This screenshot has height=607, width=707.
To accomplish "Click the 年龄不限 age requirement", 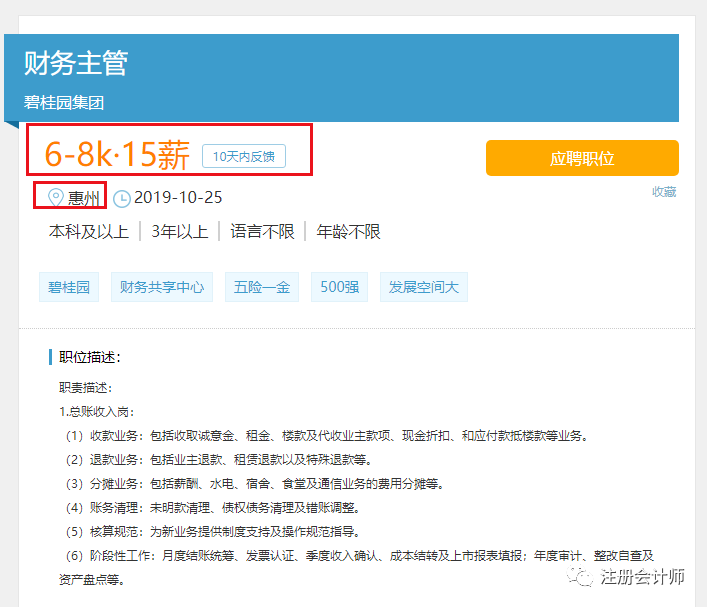I will pos(349,231).
